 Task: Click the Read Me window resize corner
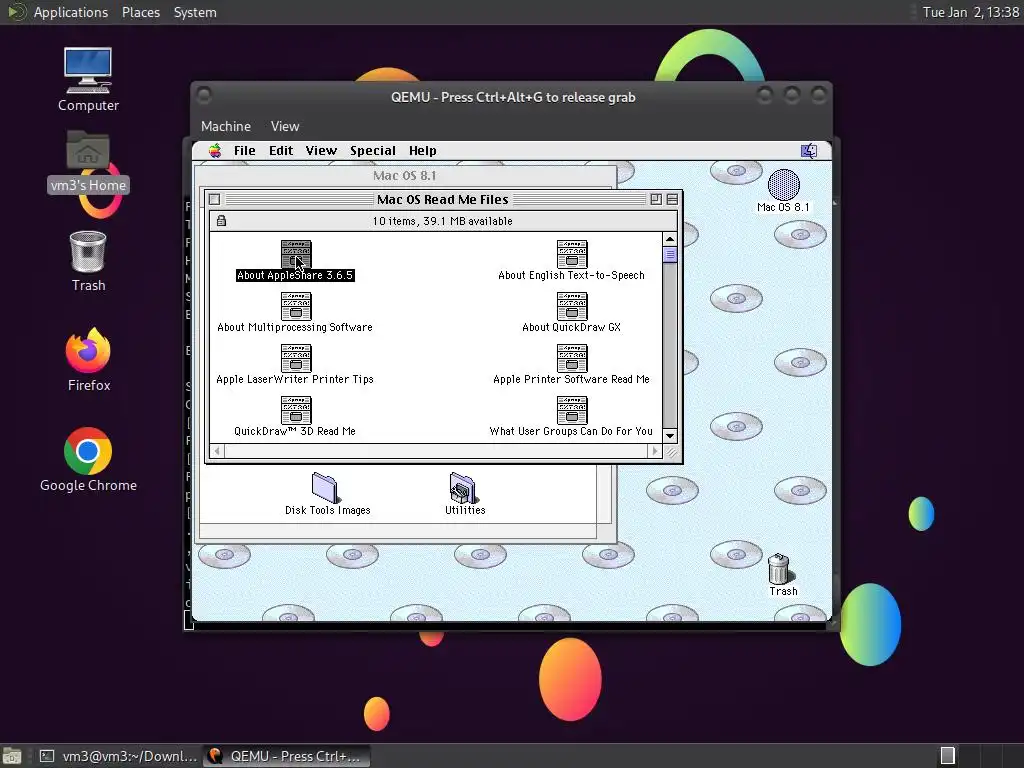point(671,451)
